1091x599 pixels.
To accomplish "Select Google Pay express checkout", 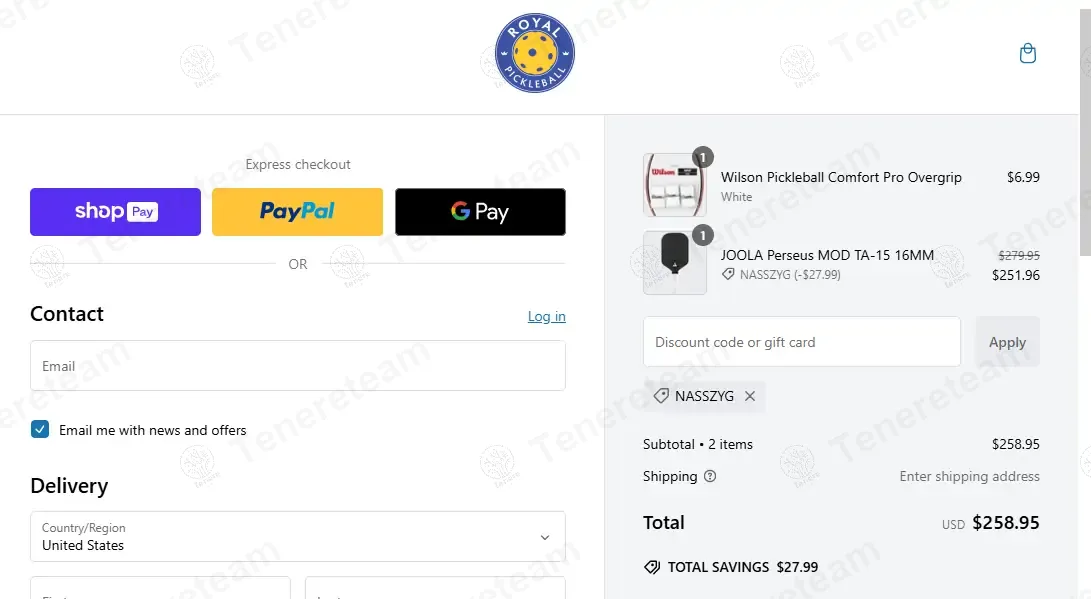I will pyautogui.click(x=480, y=211).
